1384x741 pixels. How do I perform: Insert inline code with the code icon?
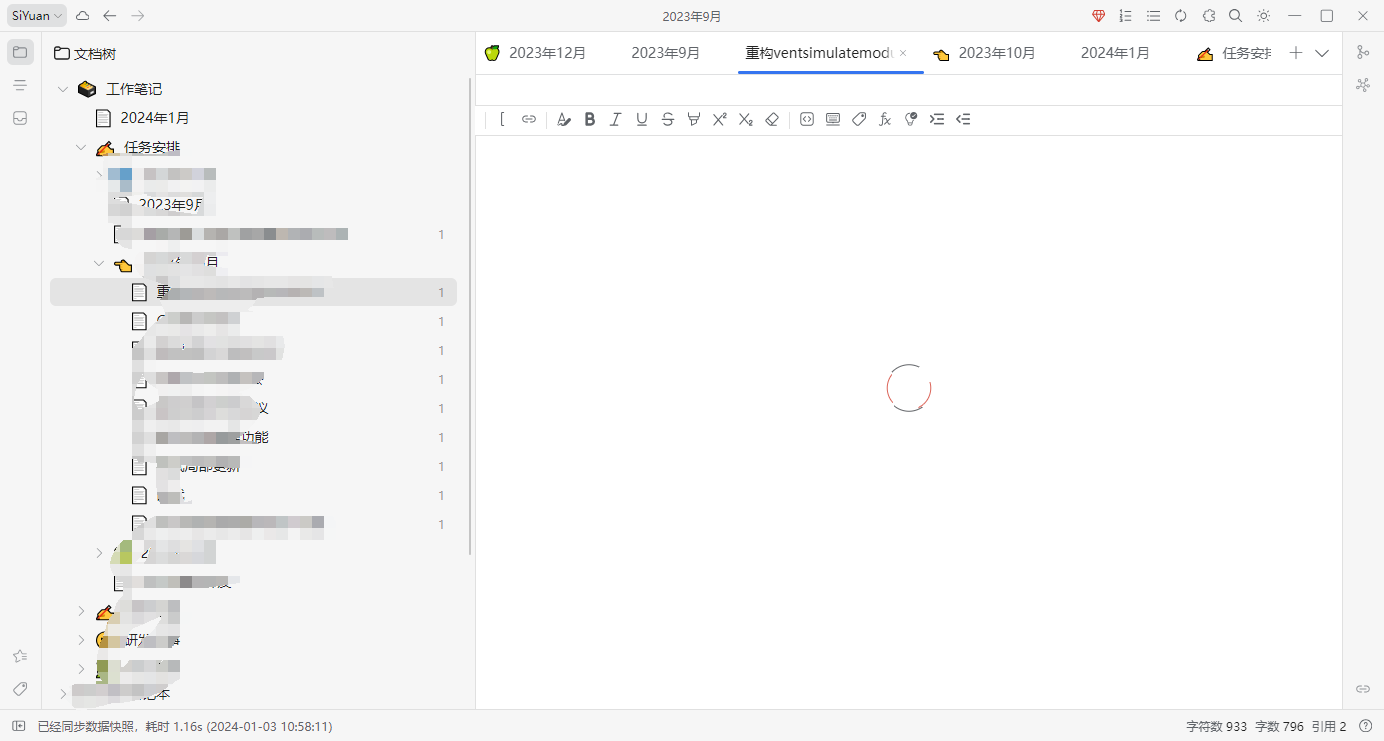click(807, 120)
